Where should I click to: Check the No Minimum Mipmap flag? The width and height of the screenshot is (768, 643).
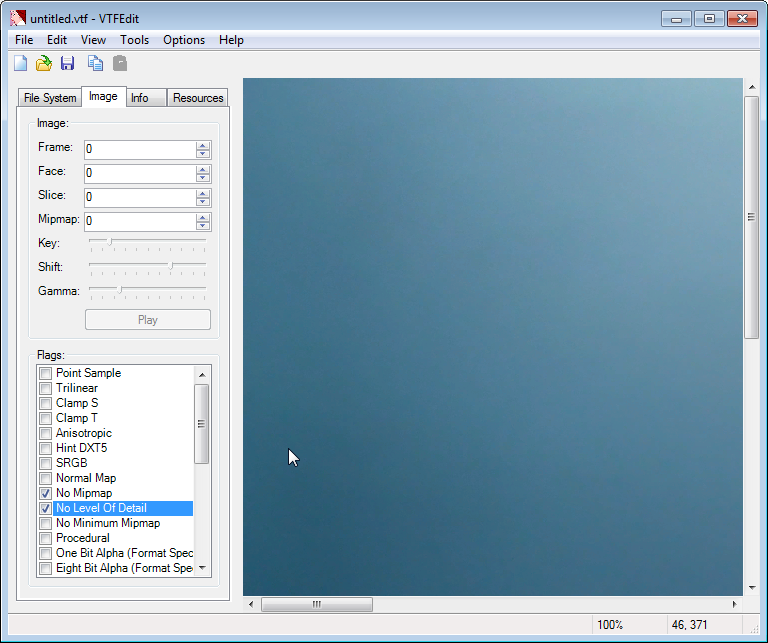[46, 524]
